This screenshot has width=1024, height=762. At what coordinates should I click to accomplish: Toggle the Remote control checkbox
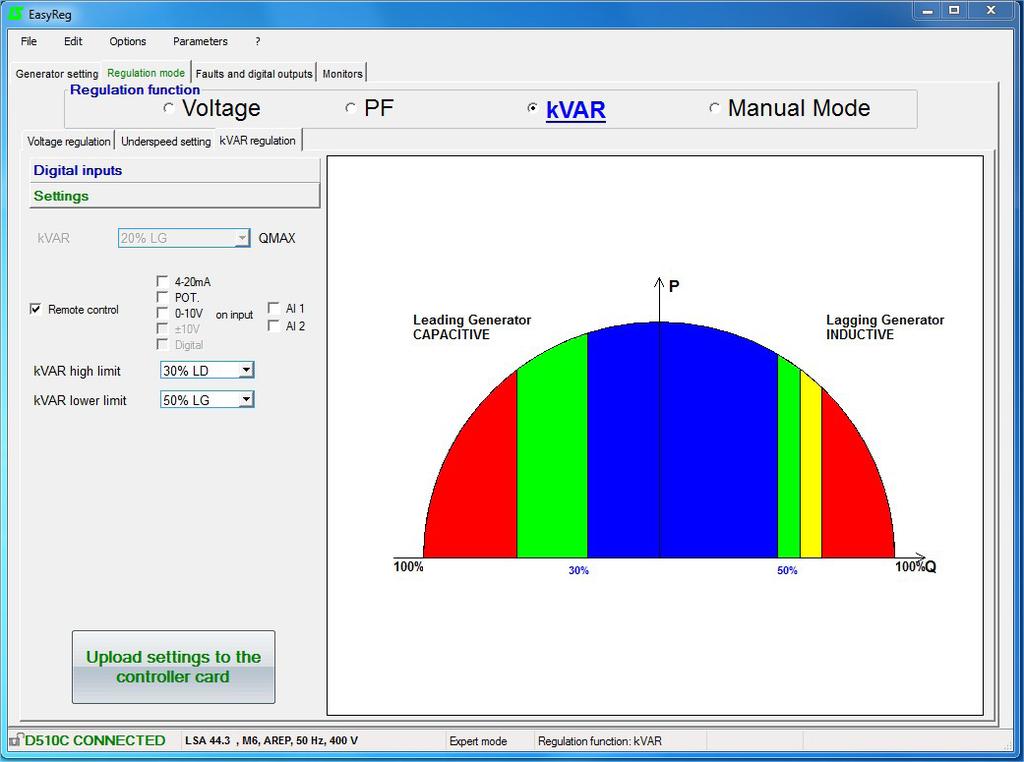[x=36, y=309]
